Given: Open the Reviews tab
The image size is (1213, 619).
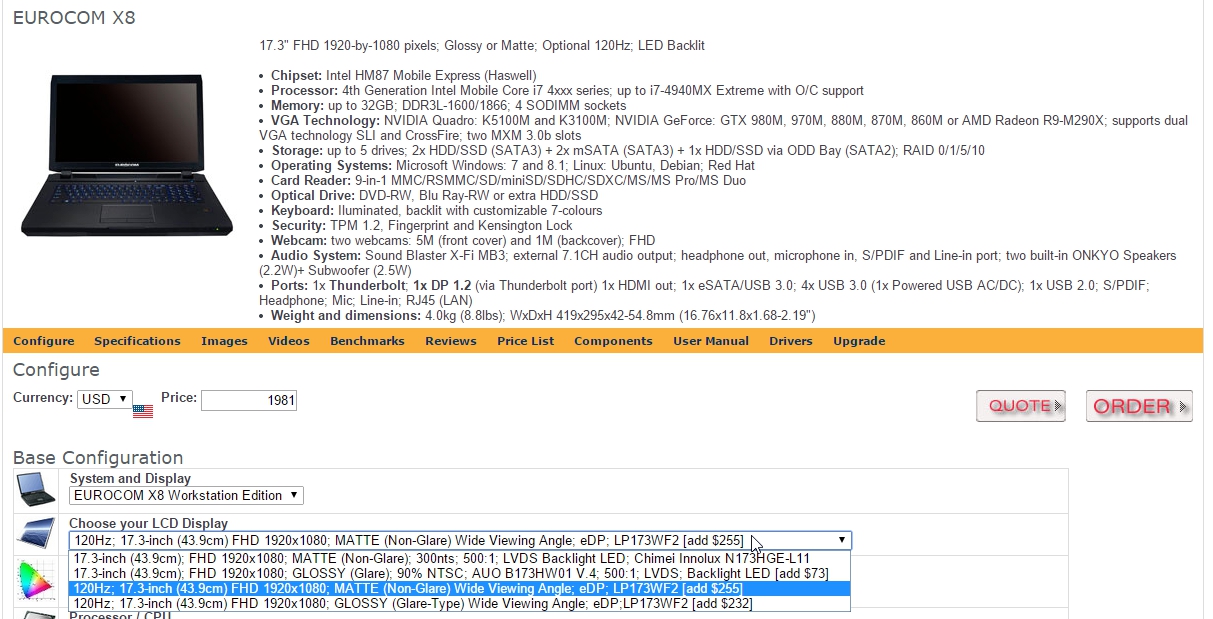Looking at the screenshot, I should coord(451,341).
